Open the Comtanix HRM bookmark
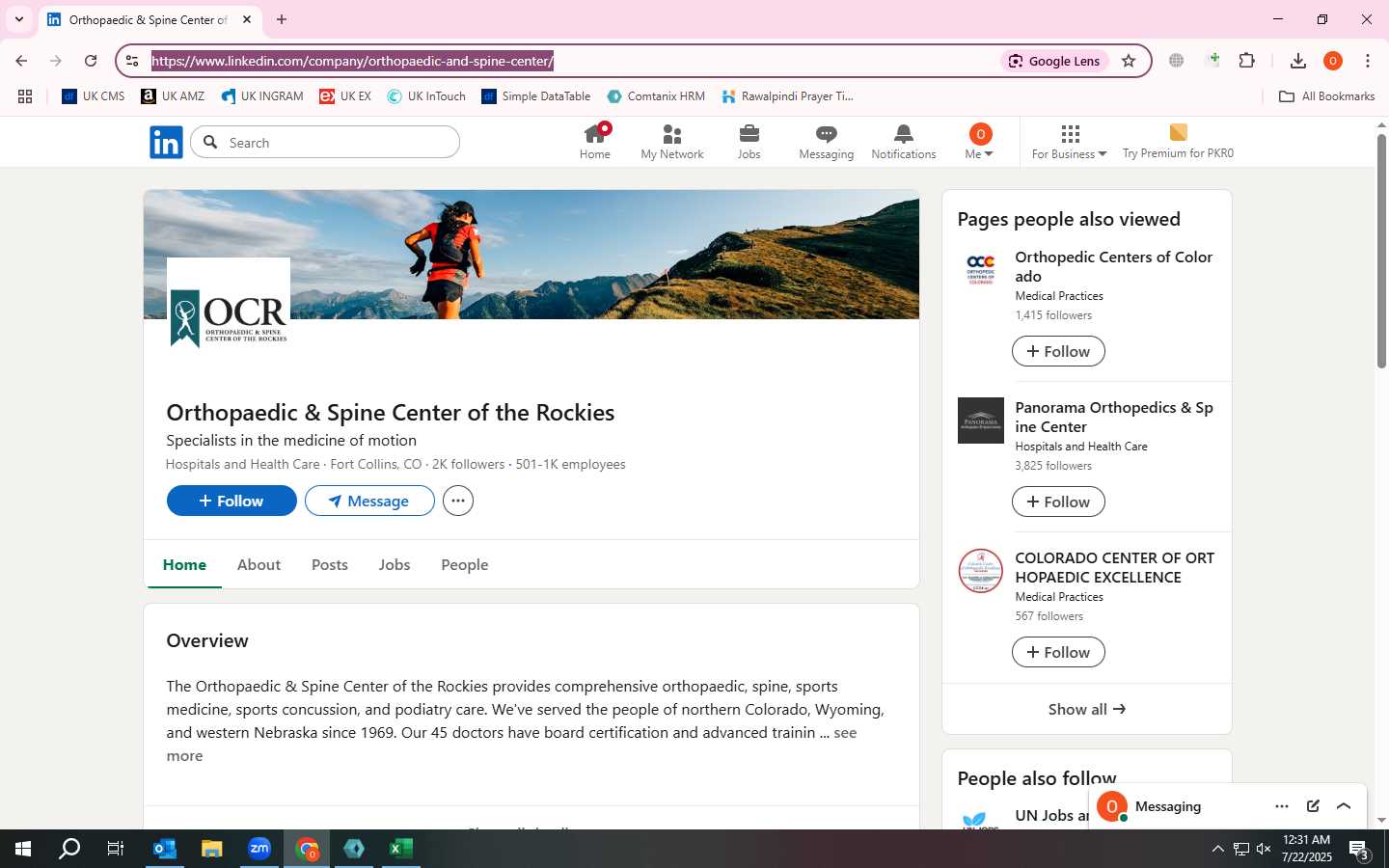1389x868 pixels. tap(656, 96)
